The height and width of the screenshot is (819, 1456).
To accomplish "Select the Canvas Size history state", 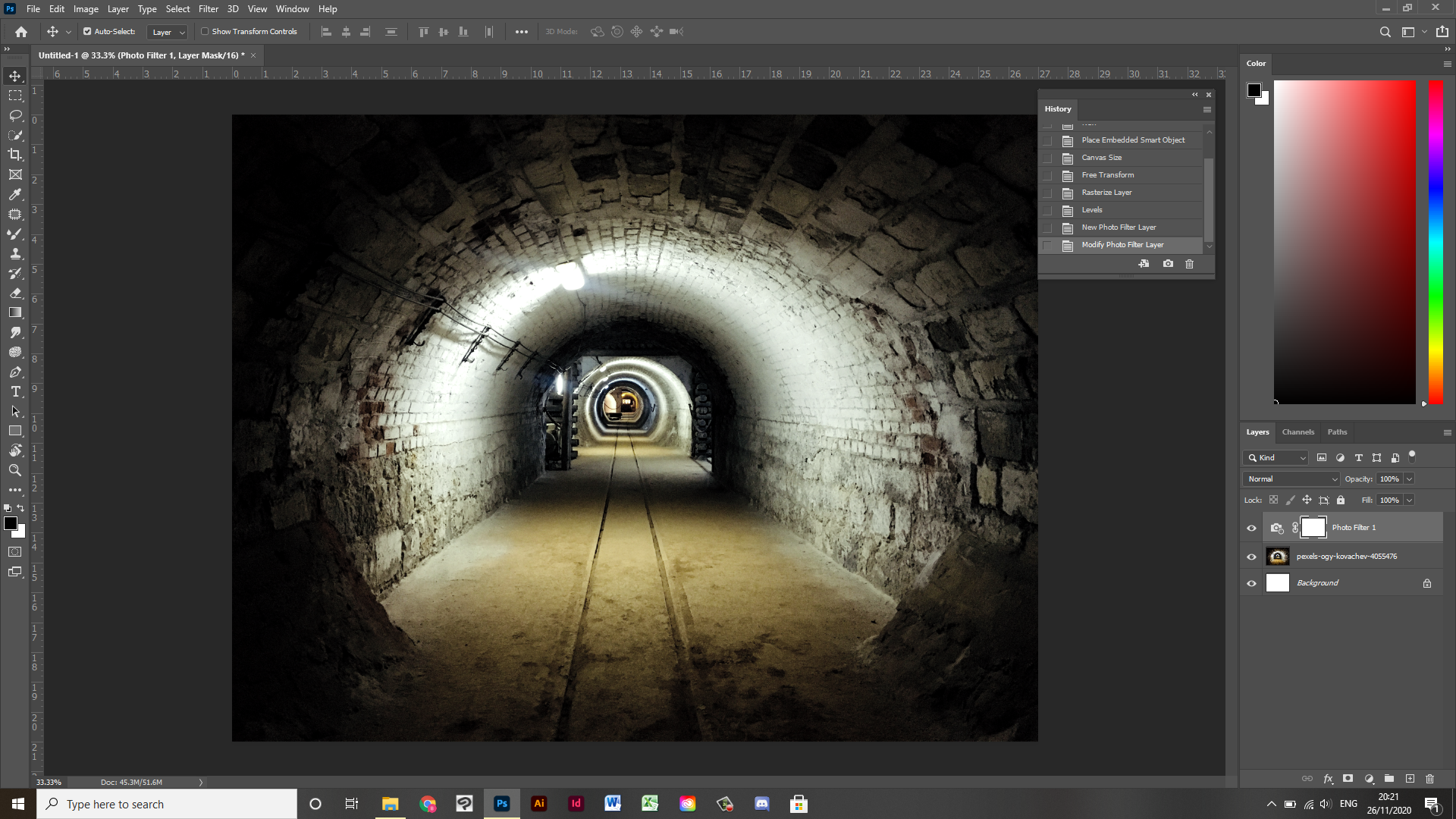I will (x=1101, y=158).
